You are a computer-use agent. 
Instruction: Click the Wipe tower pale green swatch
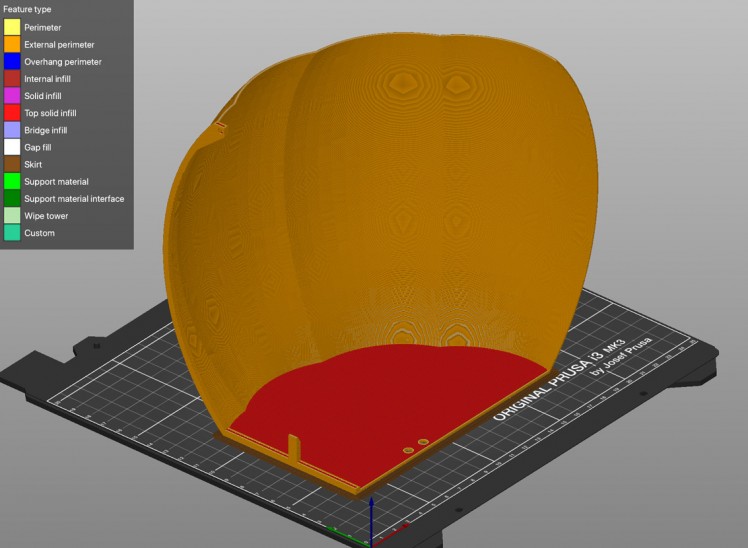(12, 216)
